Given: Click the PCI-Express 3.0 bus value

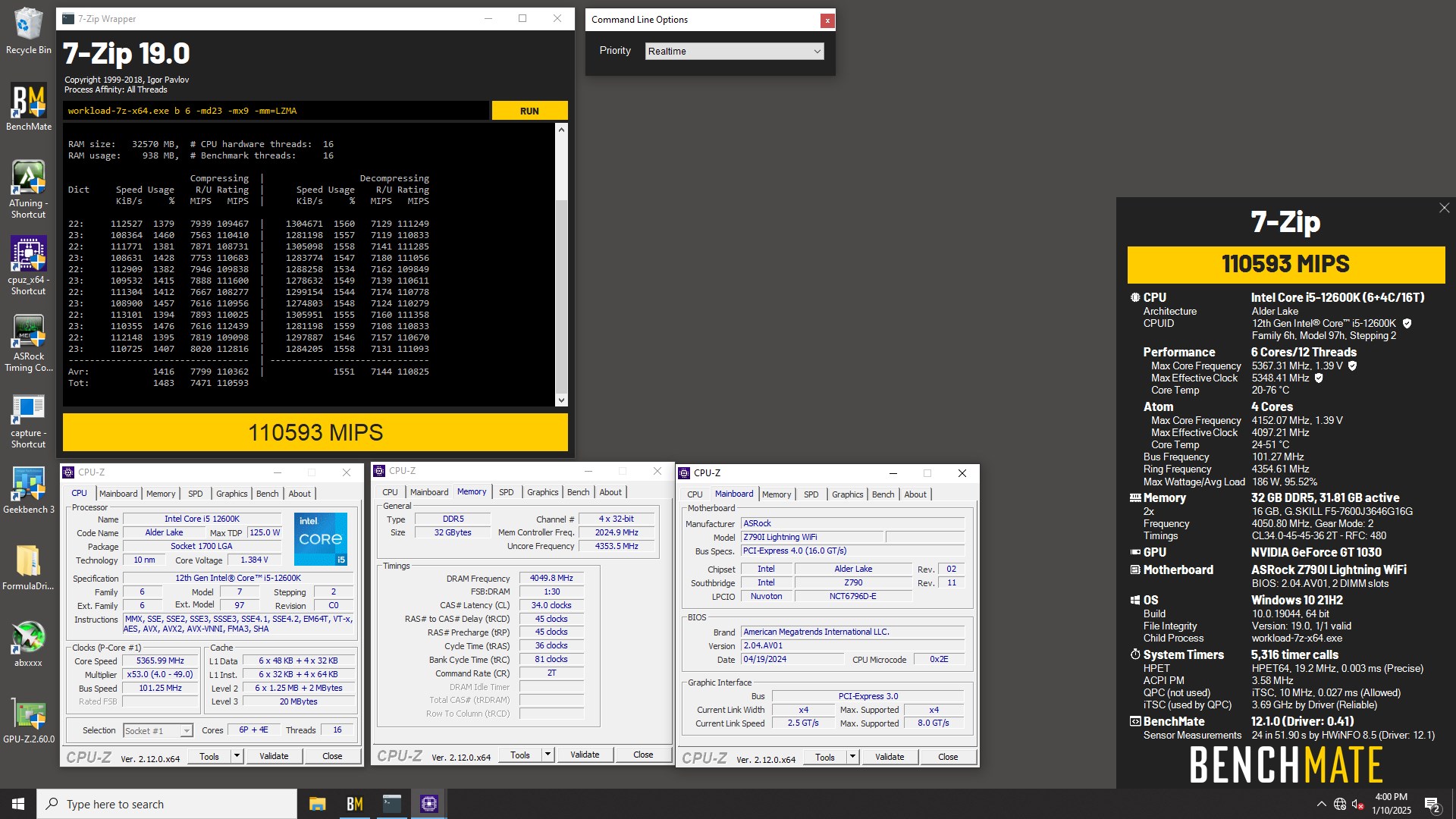Looking at the screenshot, I should [x=868, y=696].
